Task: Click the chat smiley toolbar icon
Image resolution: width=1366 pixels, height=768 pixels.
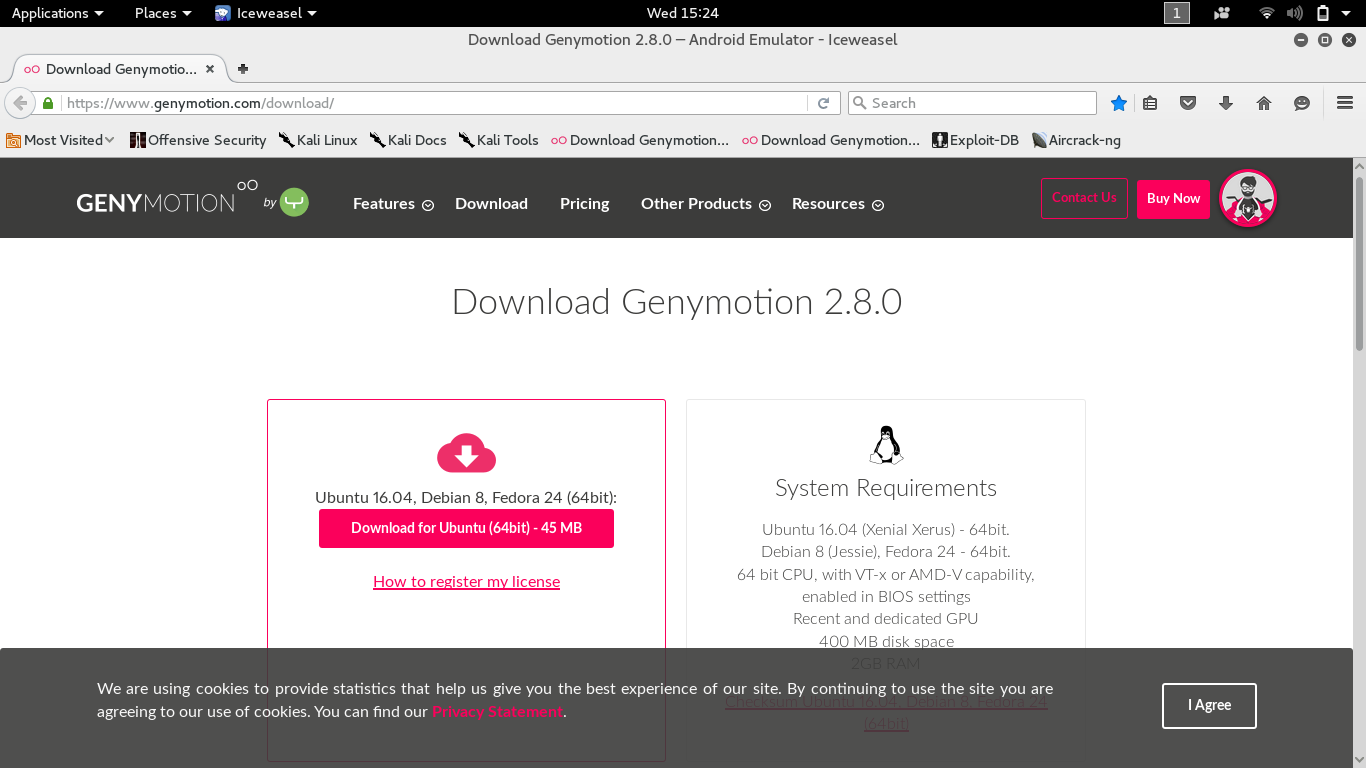Action: click(x=1302, y=103)
